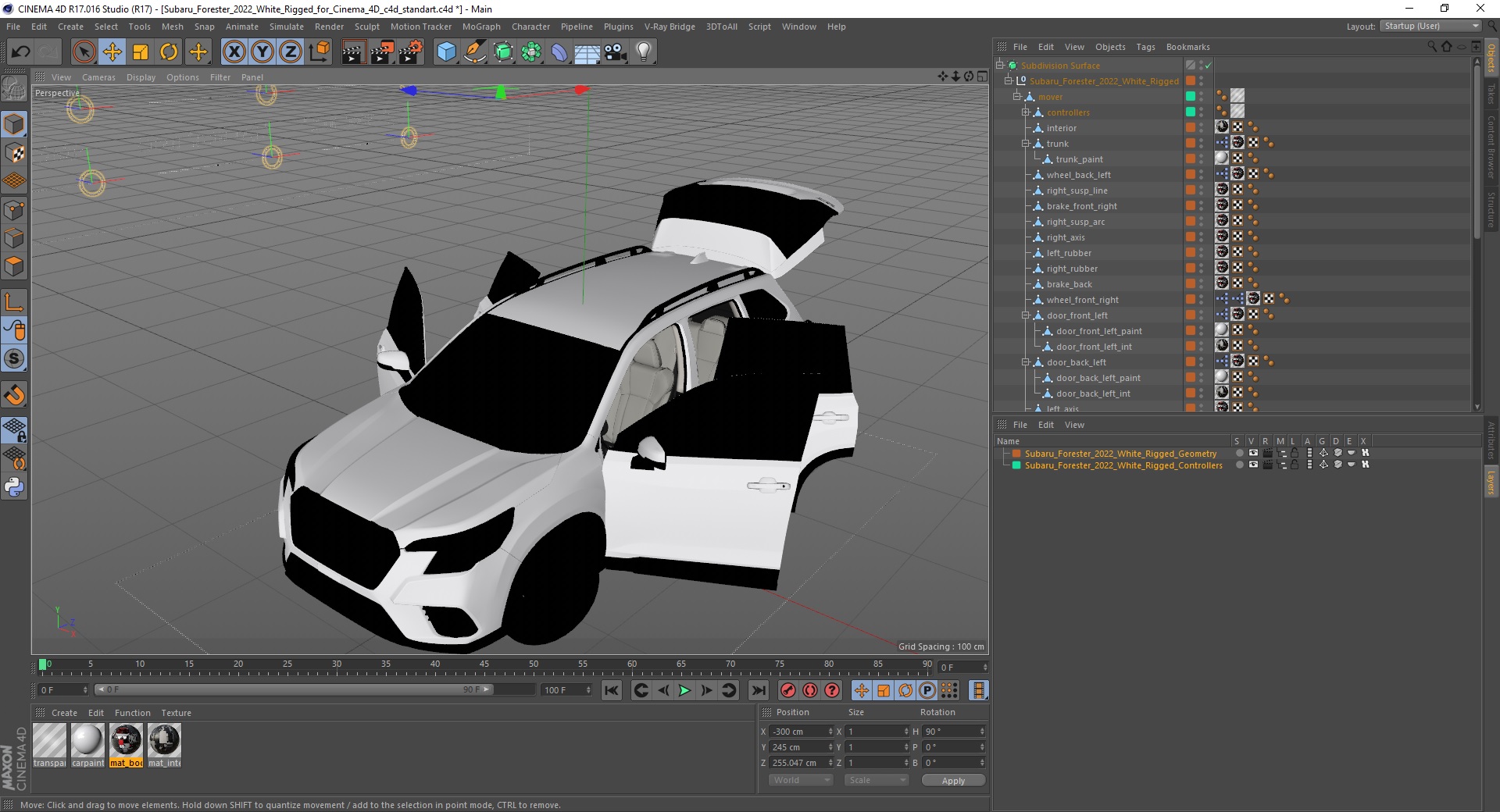1500x812 pixels.
Task: Go to start of animation
Action: pos(612,690)
